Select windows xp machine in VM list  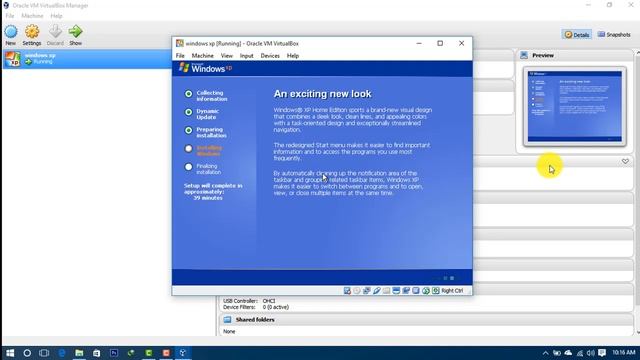point(87,59)
